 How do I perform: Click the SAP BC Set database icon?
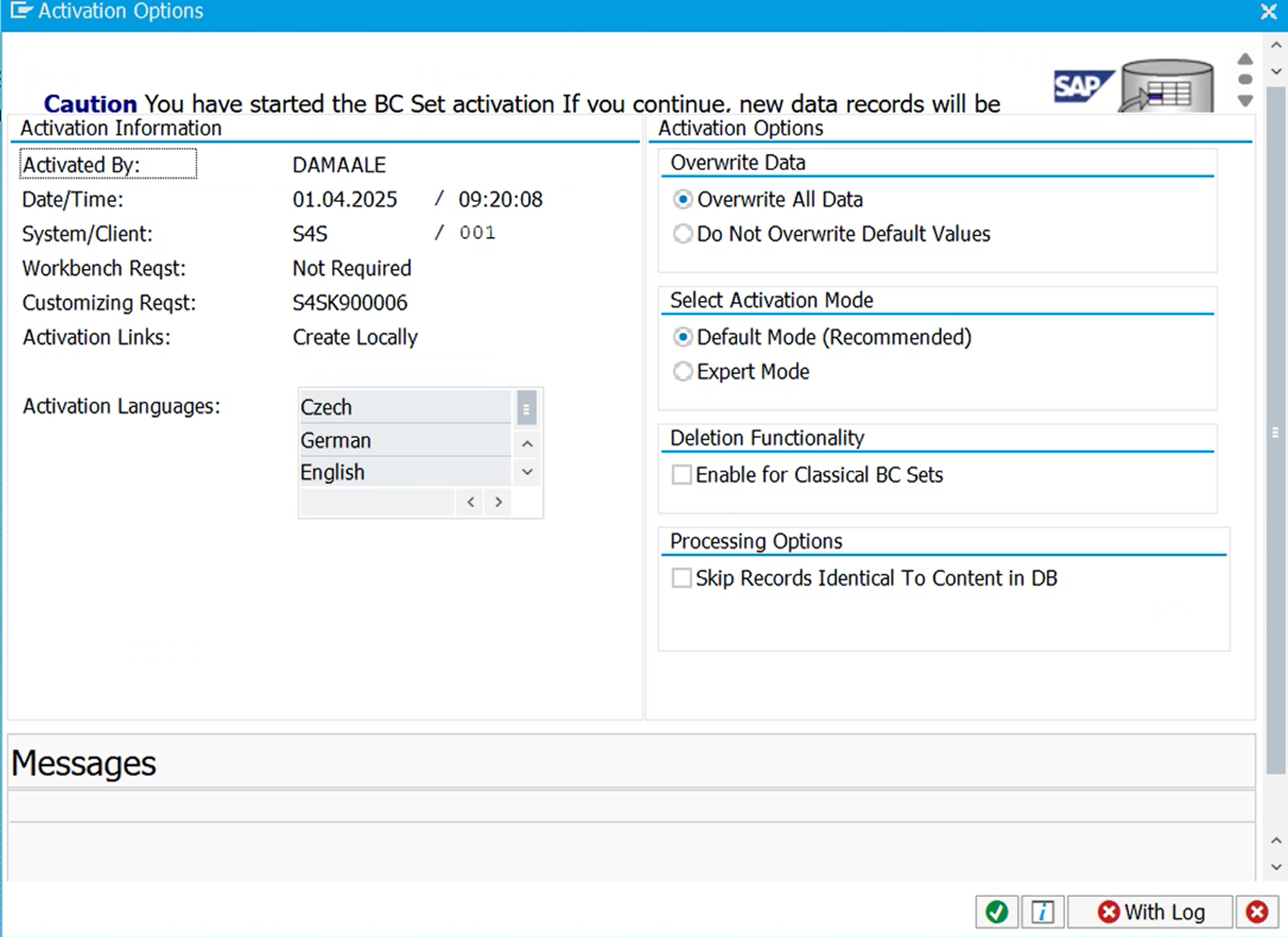tap(1166, 87)
